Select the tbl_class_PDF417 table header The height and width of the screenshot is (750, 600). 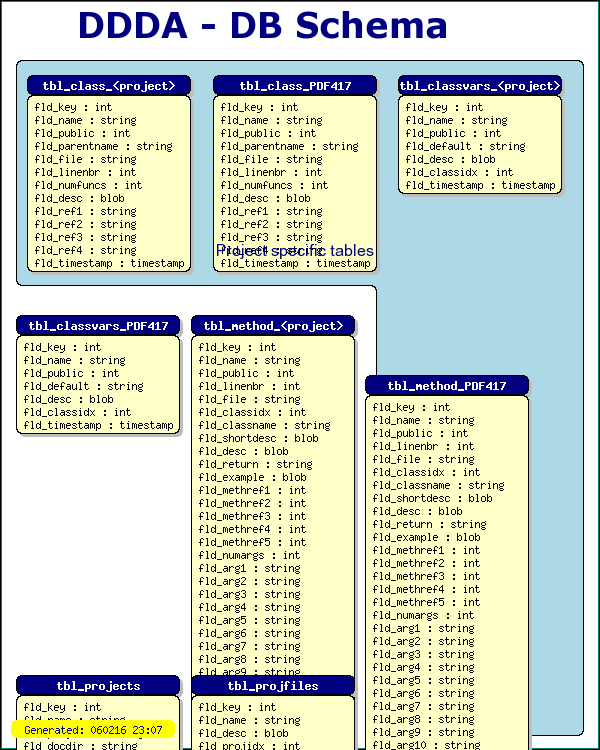tap(295, 86)
